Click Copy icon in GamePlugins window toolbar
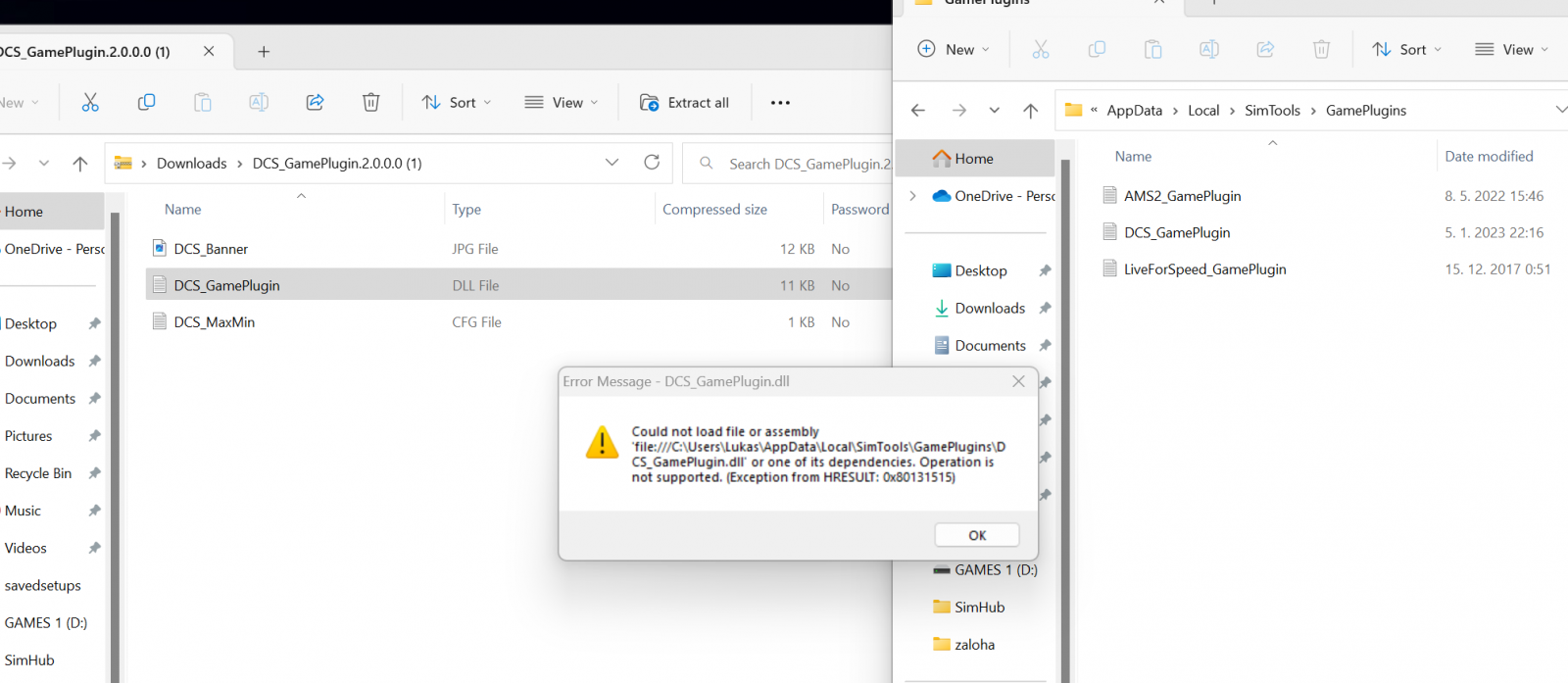Image resolution: width=1568 pixels, height=683 pixels. coord(1097,49)
